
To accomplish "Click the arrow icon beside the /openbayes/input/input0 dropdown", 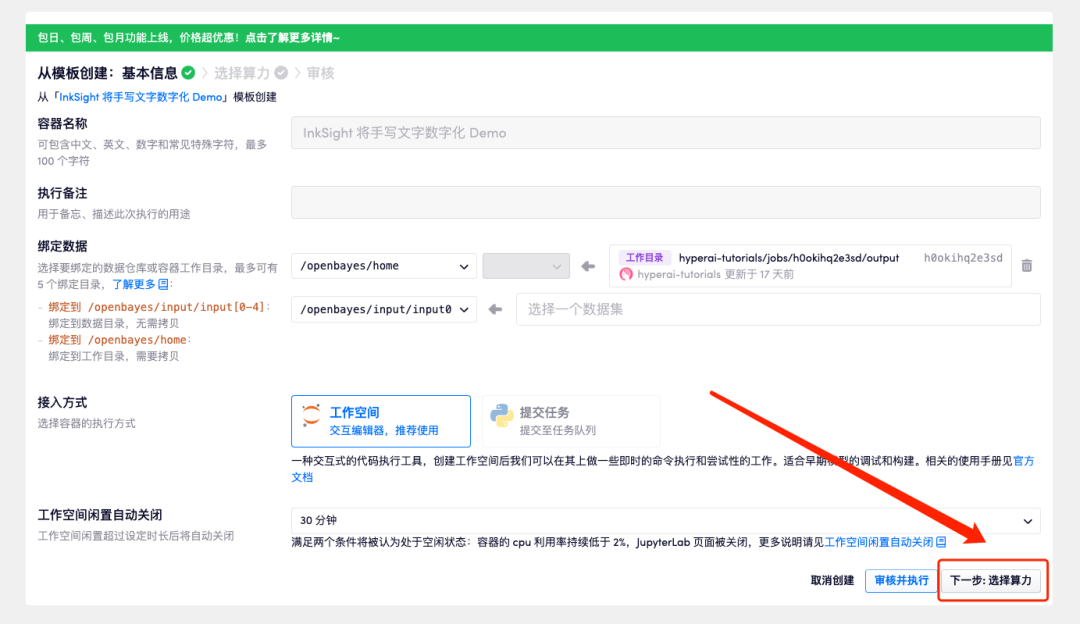I will pos(495,310).
